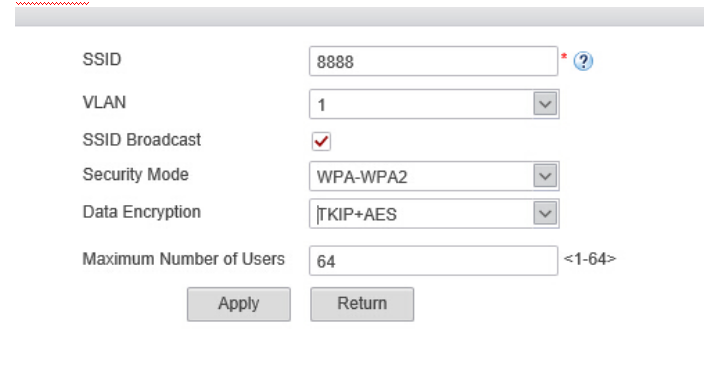Viewport: 713px width, 368px height.
Task: Expand the Data Encryption dropdown arrow
Action: pyautogui.click(x=545, y=213)
